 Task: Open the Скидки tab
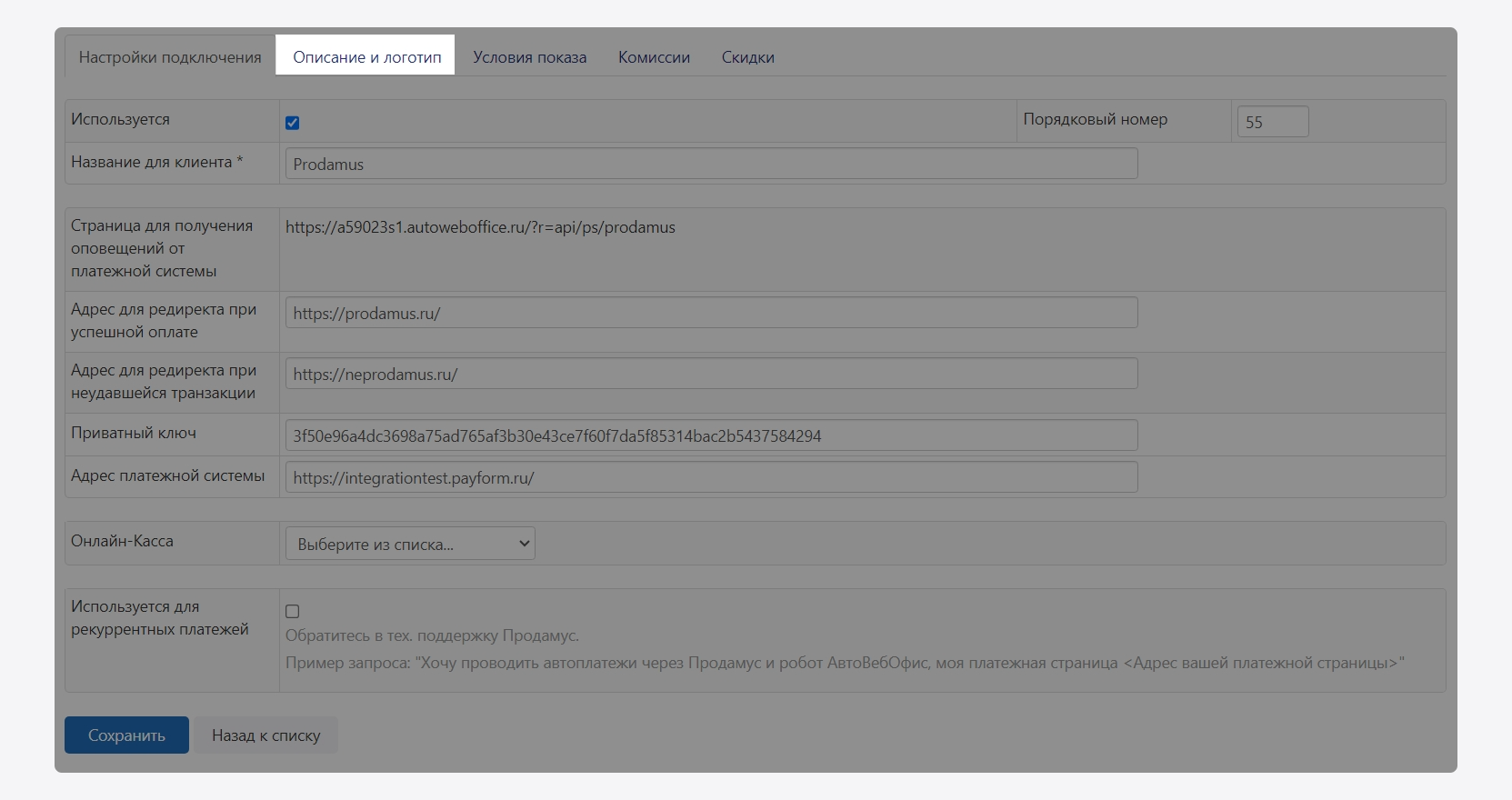(x=747, y=57)
